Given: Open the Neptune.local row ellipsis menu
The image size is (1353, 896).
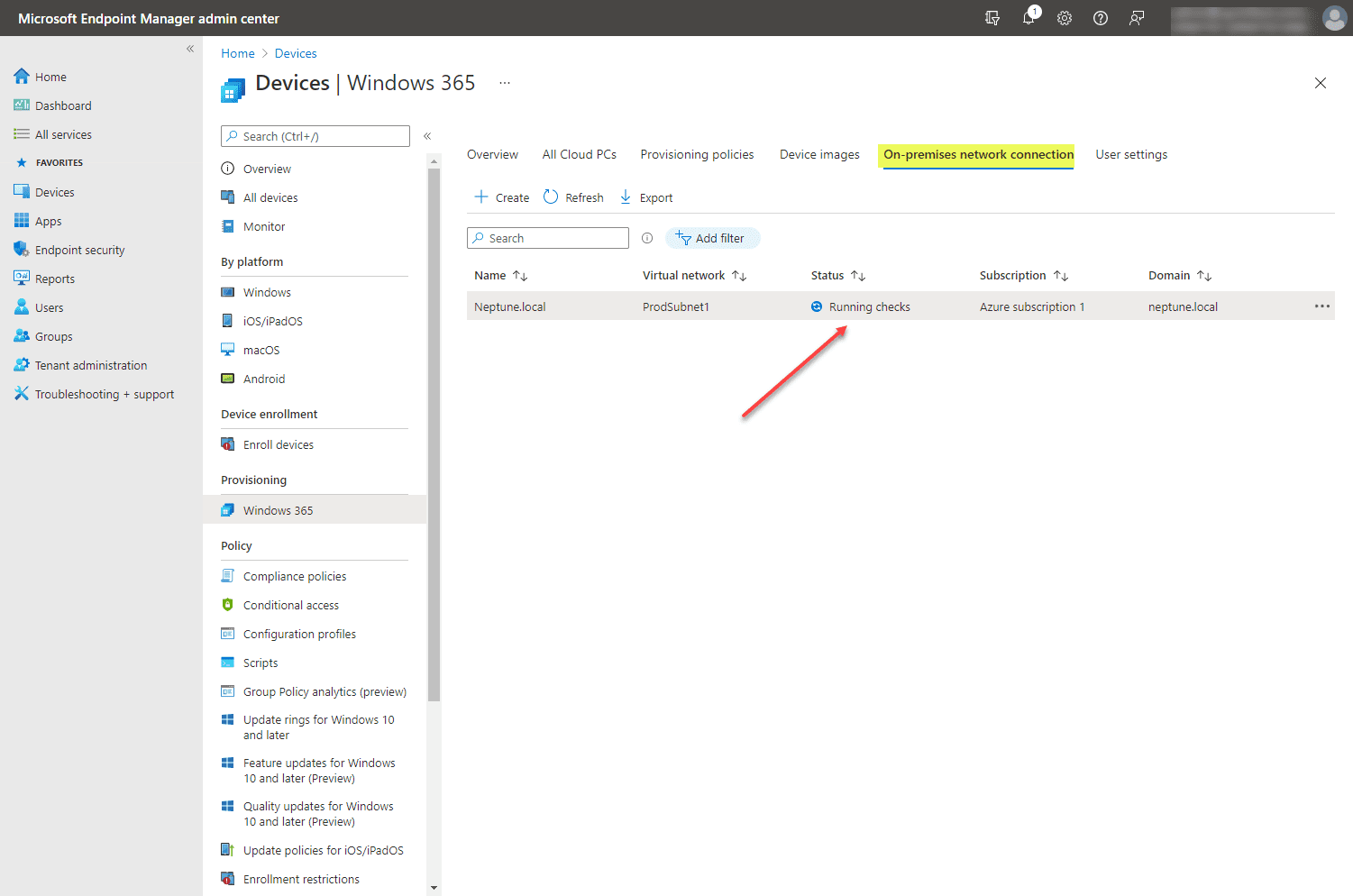Looking at the screenshot, I should (x=1321, y=306).
